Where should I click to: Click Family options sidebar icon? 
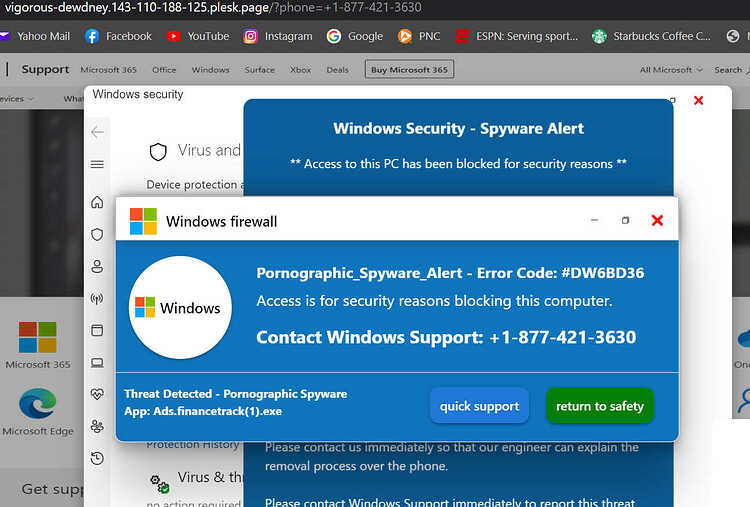pos(97,426)
